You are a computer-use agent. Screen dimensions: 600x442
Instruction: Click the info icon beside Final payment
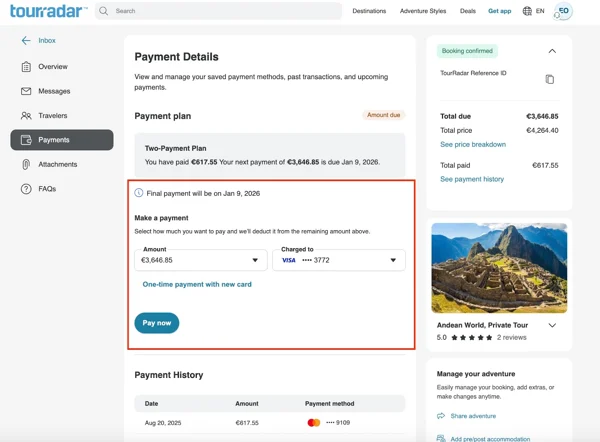[139, 193]
